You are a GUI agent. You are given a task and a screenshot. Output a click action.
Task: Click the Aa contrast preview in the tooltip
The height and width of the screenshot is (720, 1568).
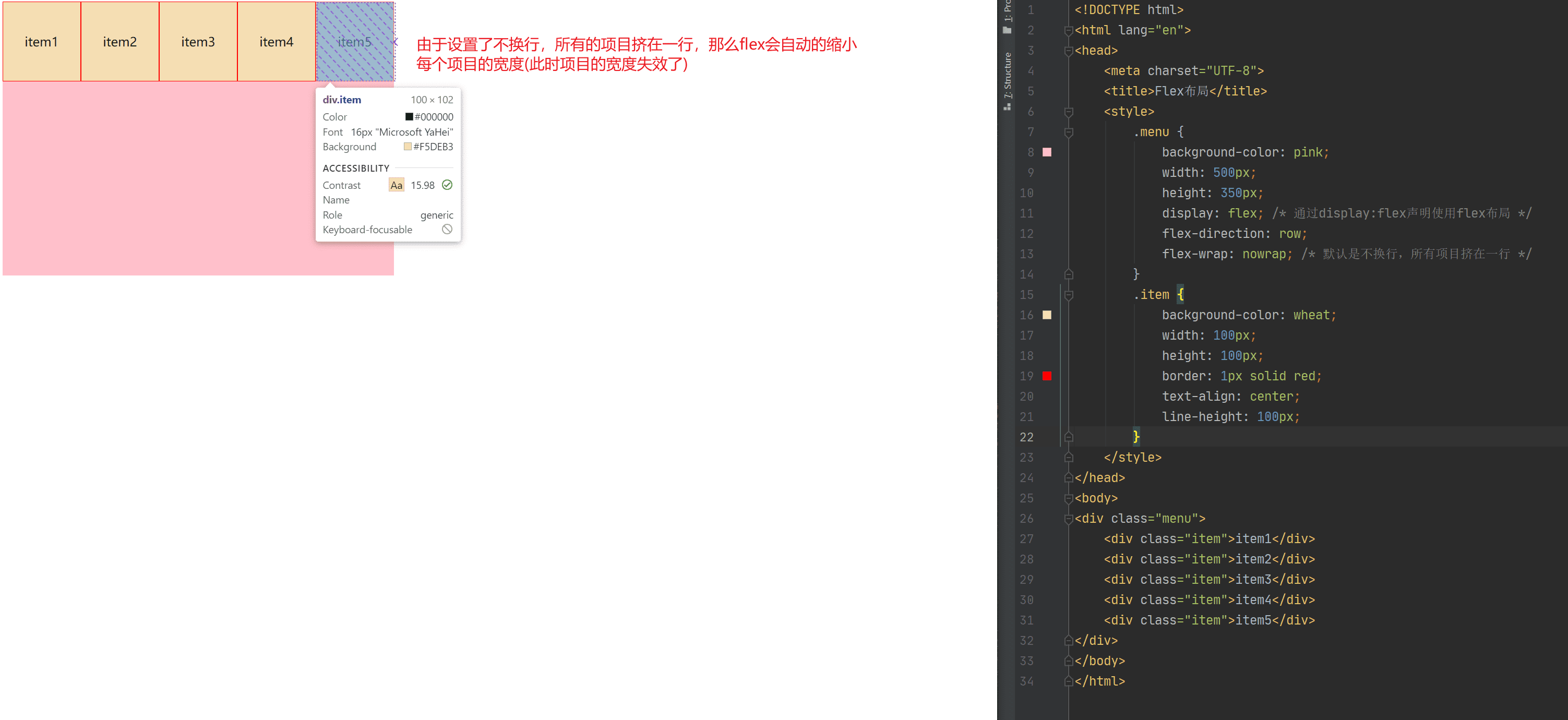[x=396, y=185]
